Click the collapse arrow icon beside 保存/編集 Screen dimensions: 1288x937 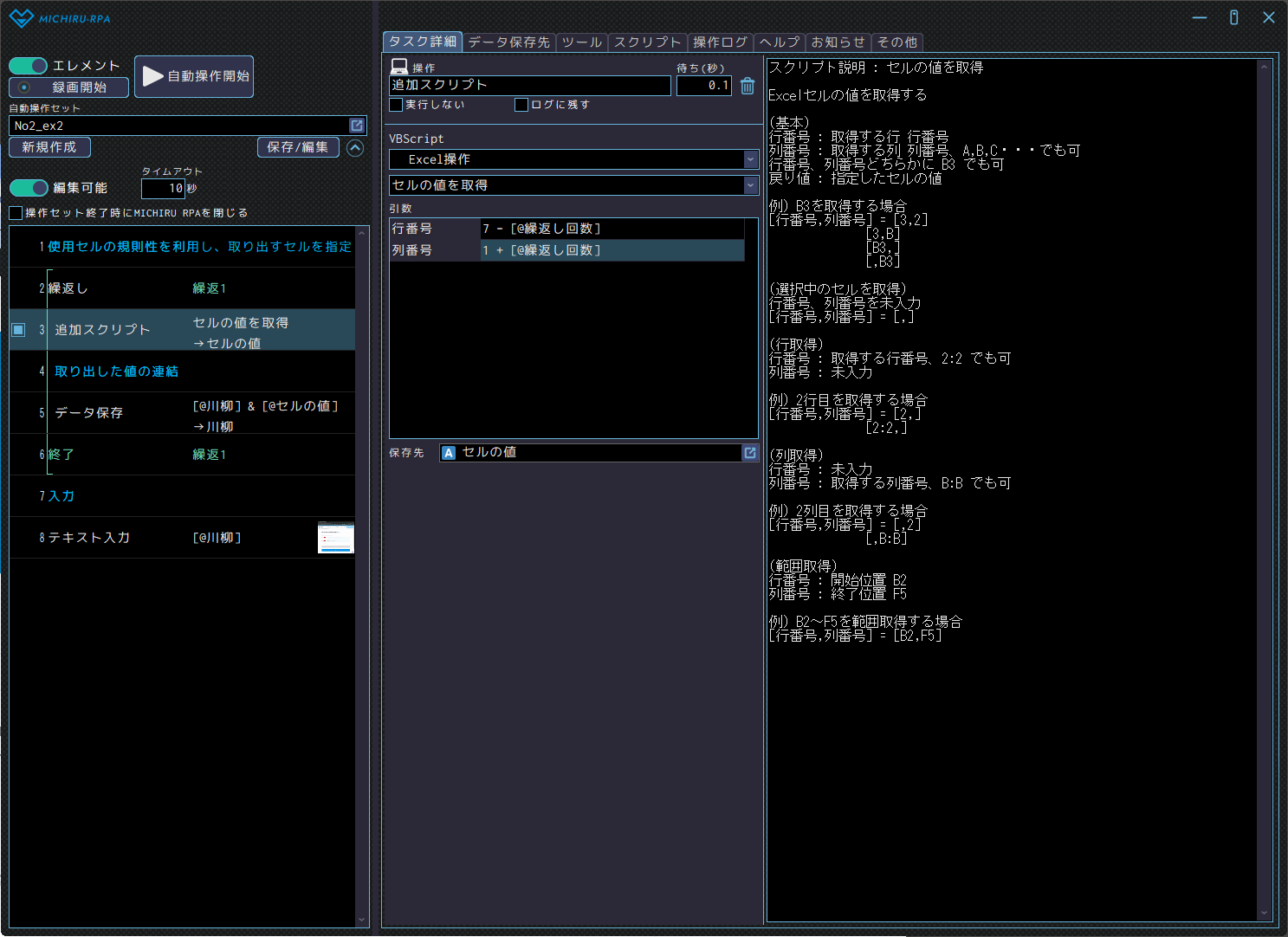point(355,148)
